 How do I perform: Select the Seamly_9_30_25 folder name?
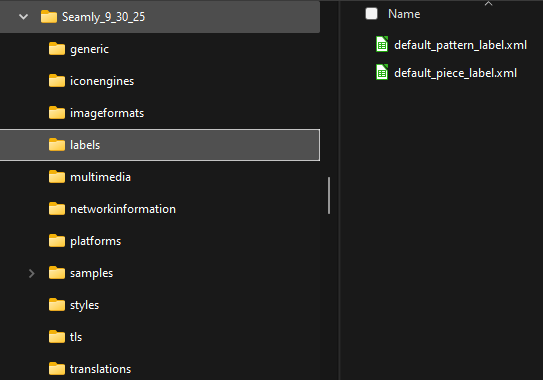(x=103, y=17)
